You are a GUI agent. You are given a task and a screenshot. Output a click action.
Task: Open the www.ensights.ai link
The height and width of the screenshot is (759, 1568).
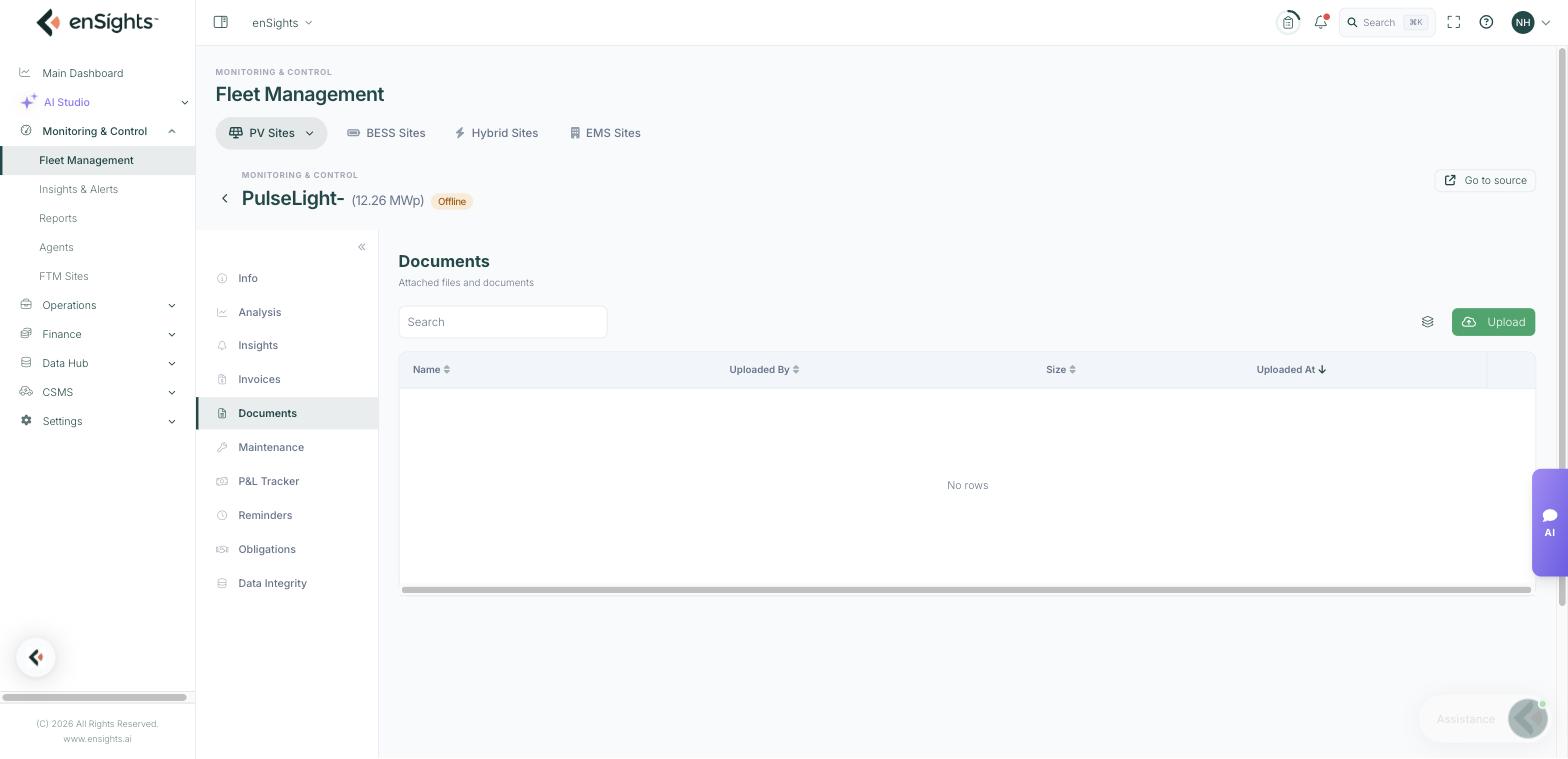coord(97,739)
